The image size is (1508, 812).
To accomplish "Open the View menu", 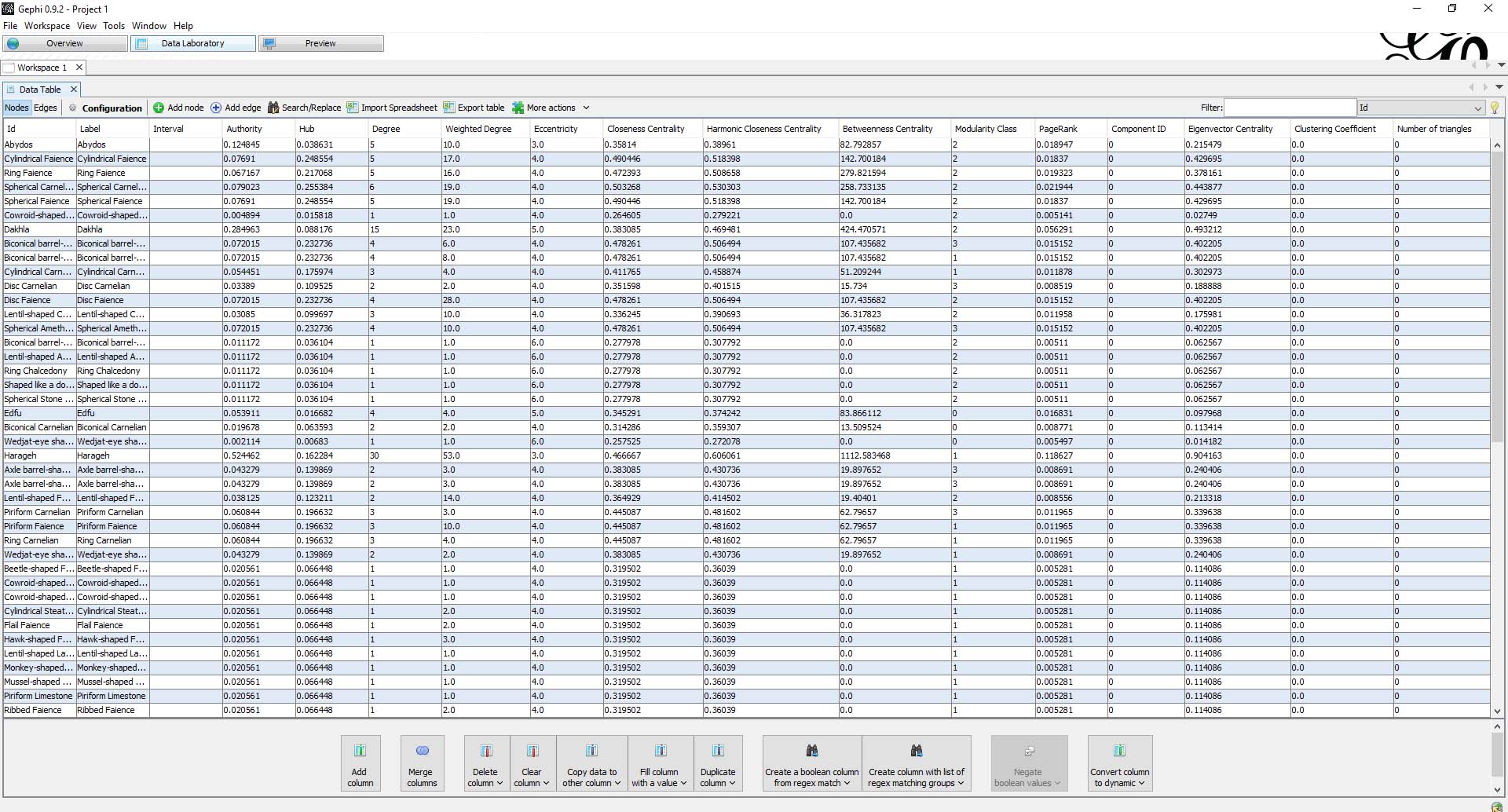I will click(x=86, y=26).
